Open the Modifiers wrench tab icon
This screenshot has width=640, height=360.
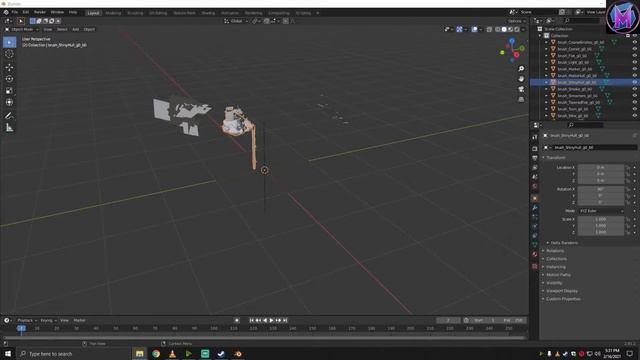535,208
